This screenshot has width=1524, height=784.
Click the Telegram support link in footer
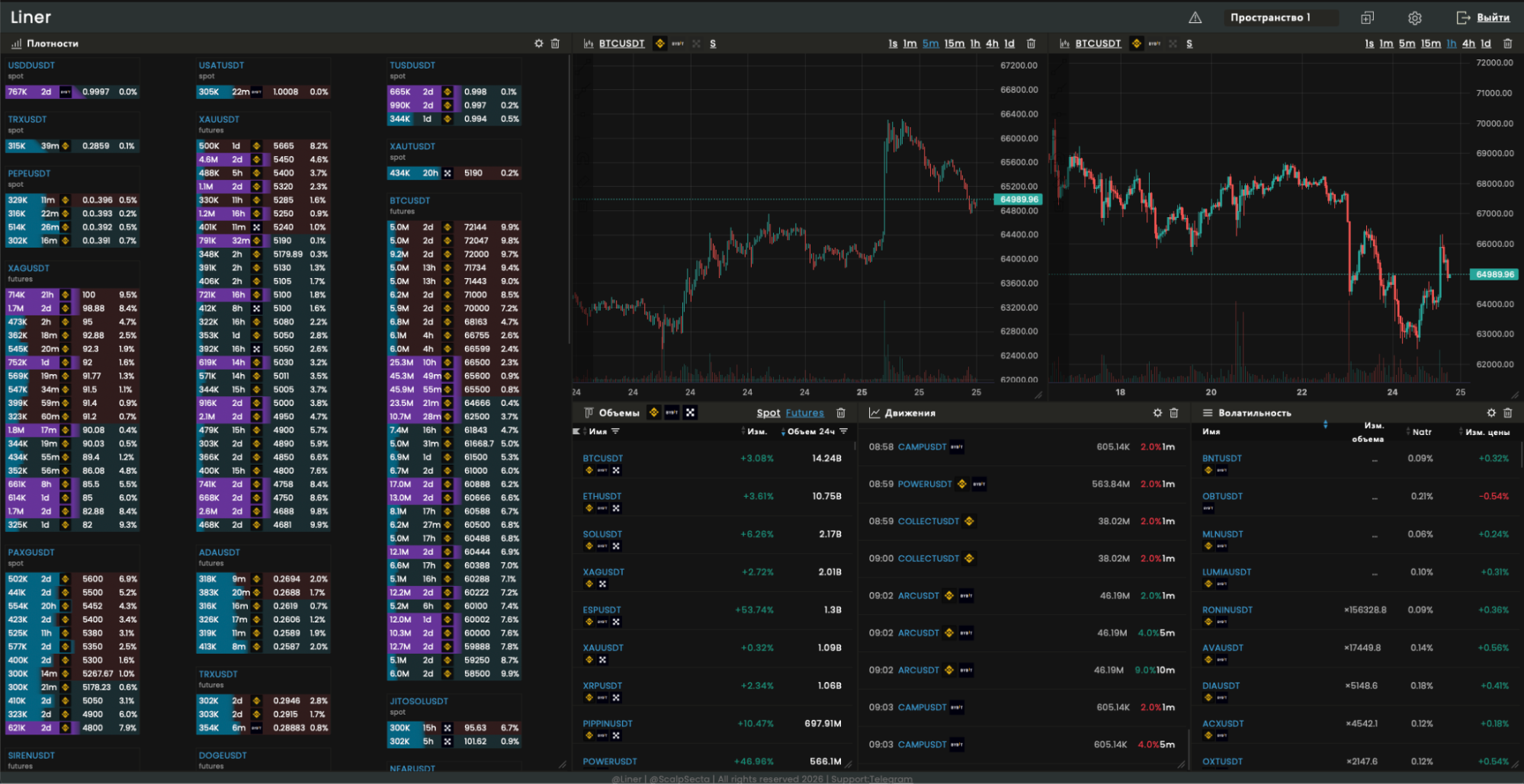(890, 779)
